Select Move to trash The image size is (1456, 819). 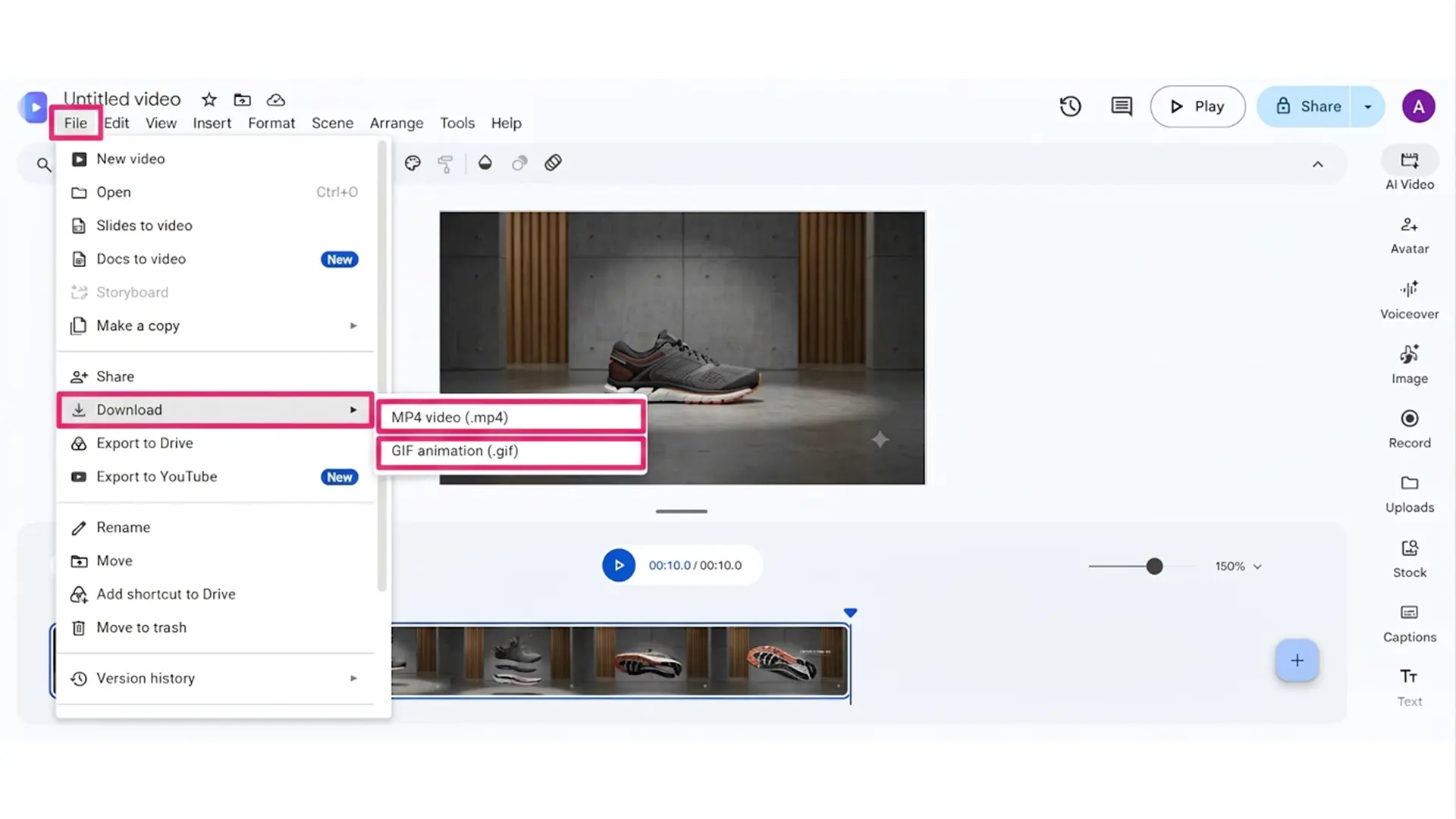click(215, 628)
